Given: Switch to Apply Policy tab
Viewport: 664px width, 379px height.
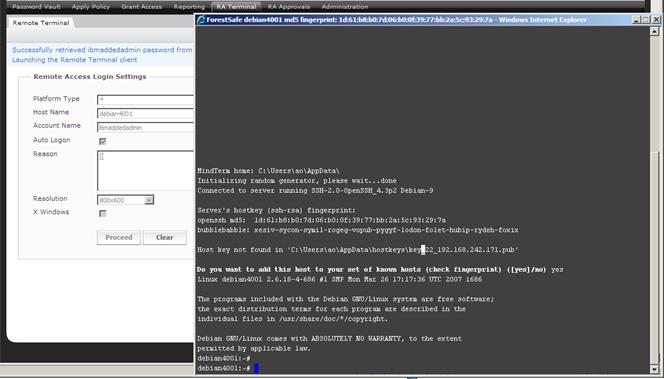Looking at the screenshot, I should [91, 7].
